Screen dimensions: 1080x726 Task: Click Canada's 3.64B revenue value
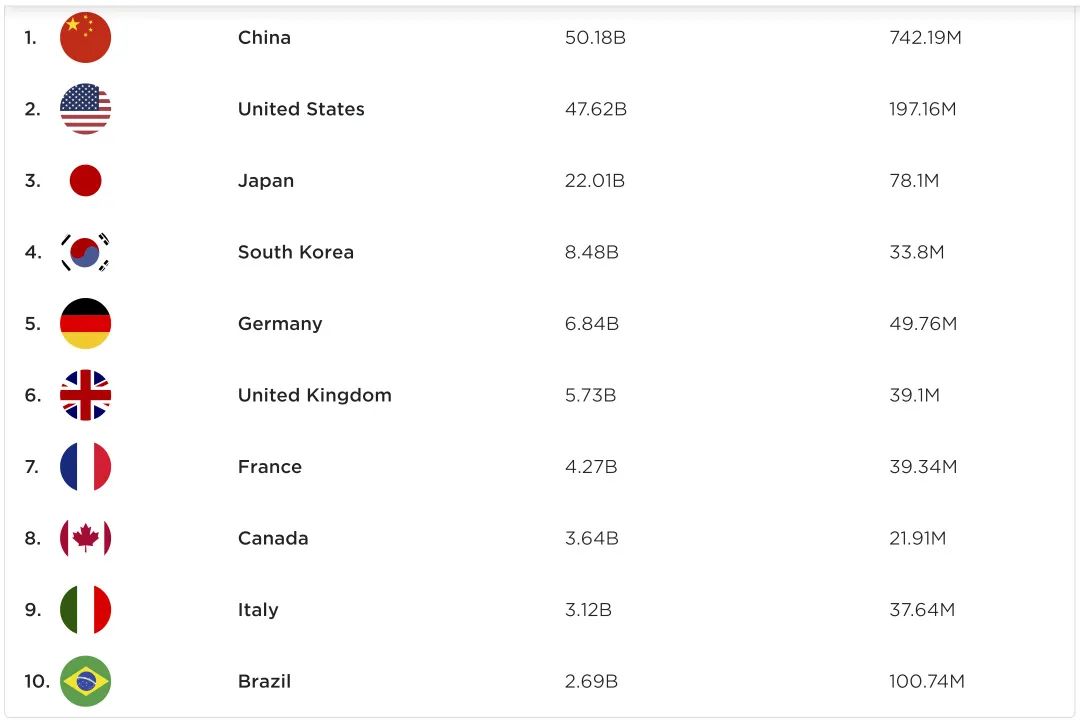pos(592,538)
